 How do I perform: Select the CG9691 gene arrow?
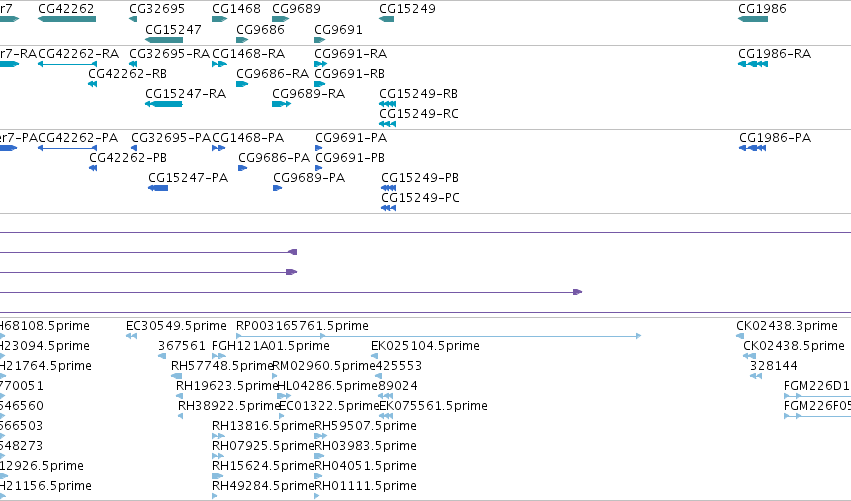[320, 40]
